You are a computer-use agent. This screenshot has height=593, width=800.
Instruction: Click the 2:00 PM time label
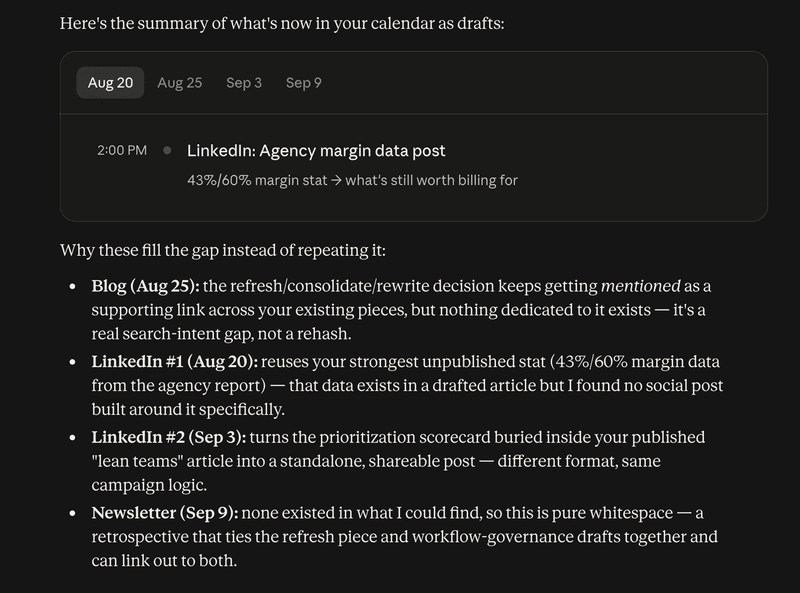[122, 150]
